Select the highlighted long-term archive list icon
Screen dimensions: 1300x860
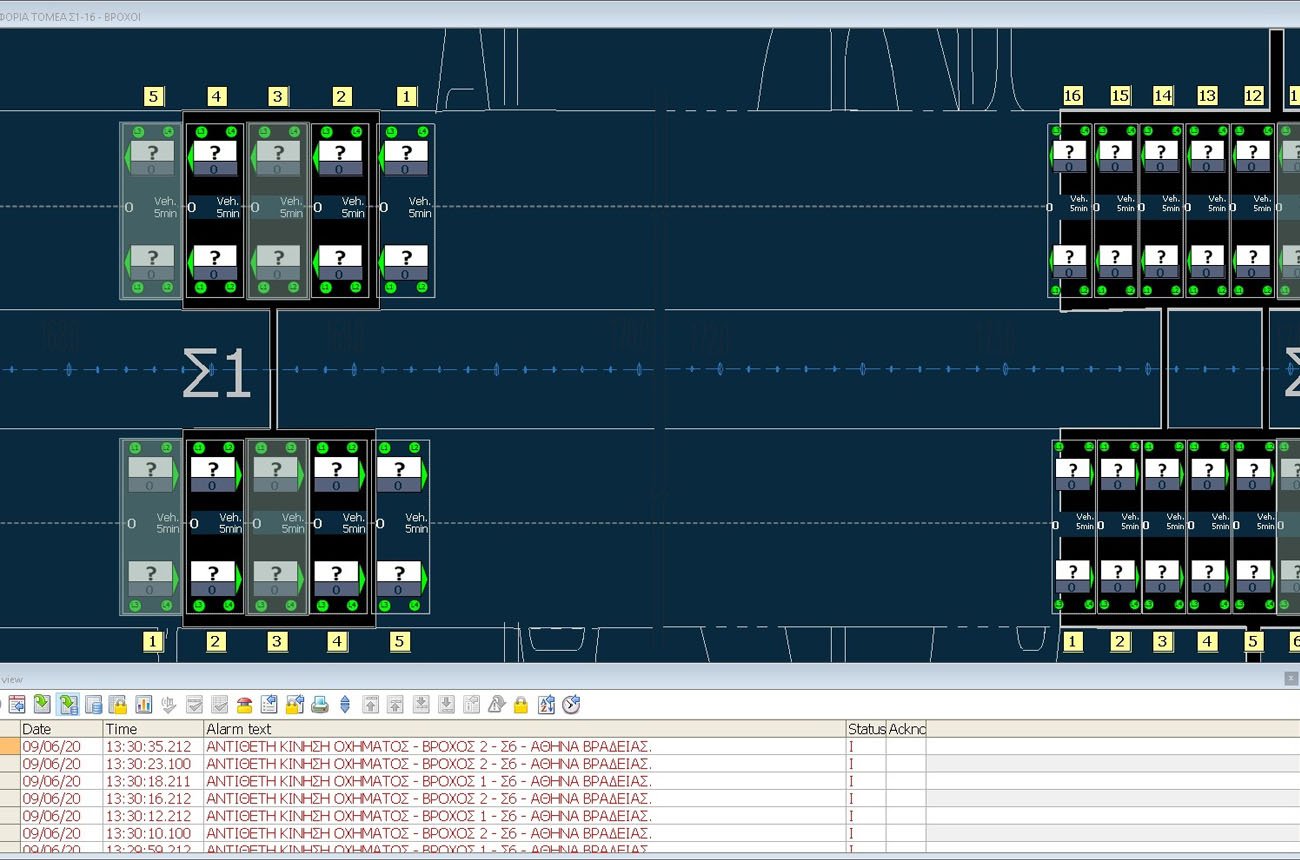click(x=68, y=705)
